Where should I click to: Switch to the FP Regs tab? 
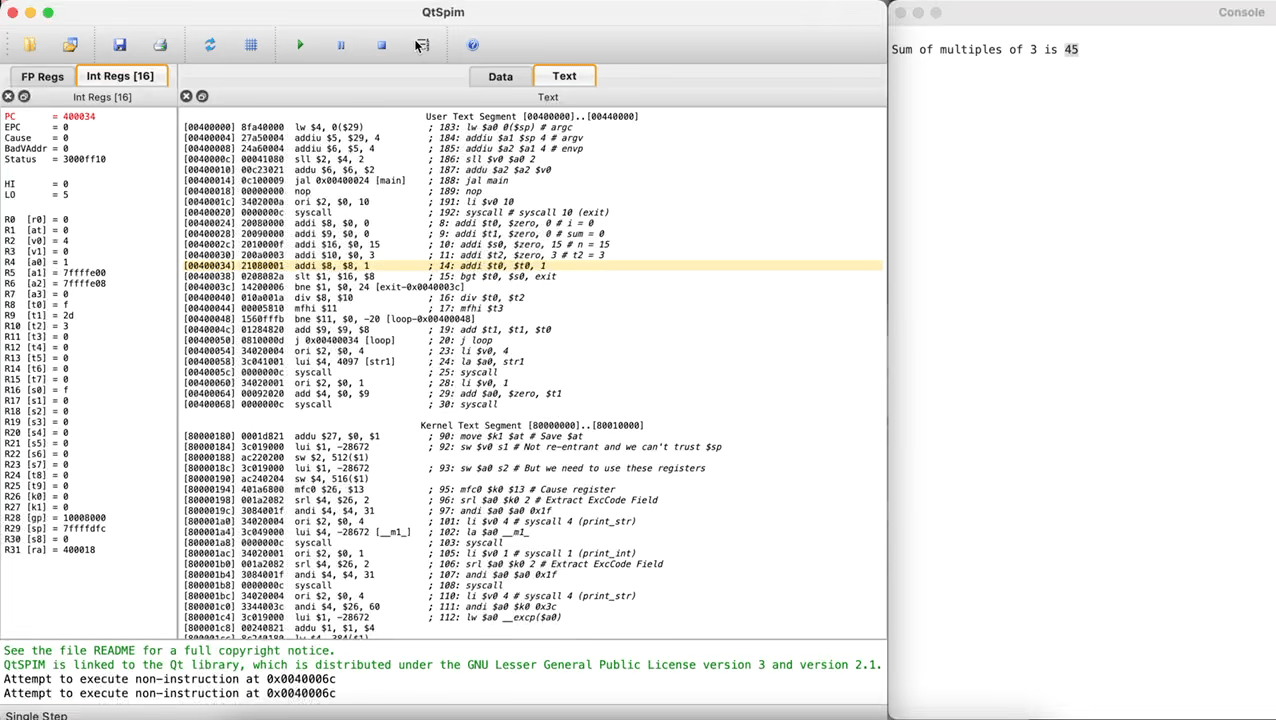(42, 76)
